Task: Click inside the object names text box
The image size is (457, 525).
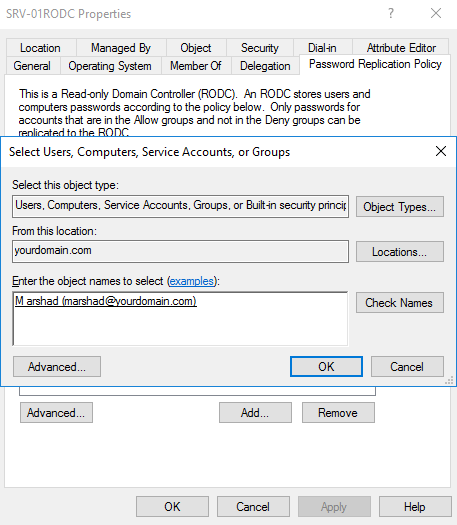Action: click(x=180, y=319)
